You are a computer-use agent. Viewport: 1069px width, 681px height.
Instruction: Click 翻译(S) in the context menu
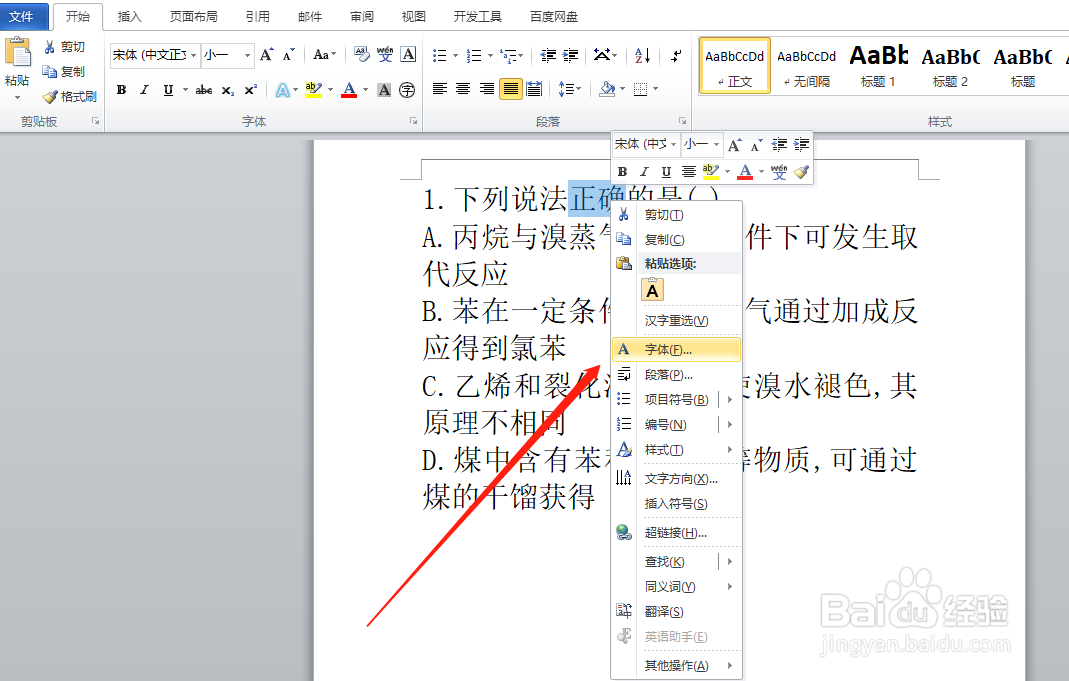click(676, 612)
